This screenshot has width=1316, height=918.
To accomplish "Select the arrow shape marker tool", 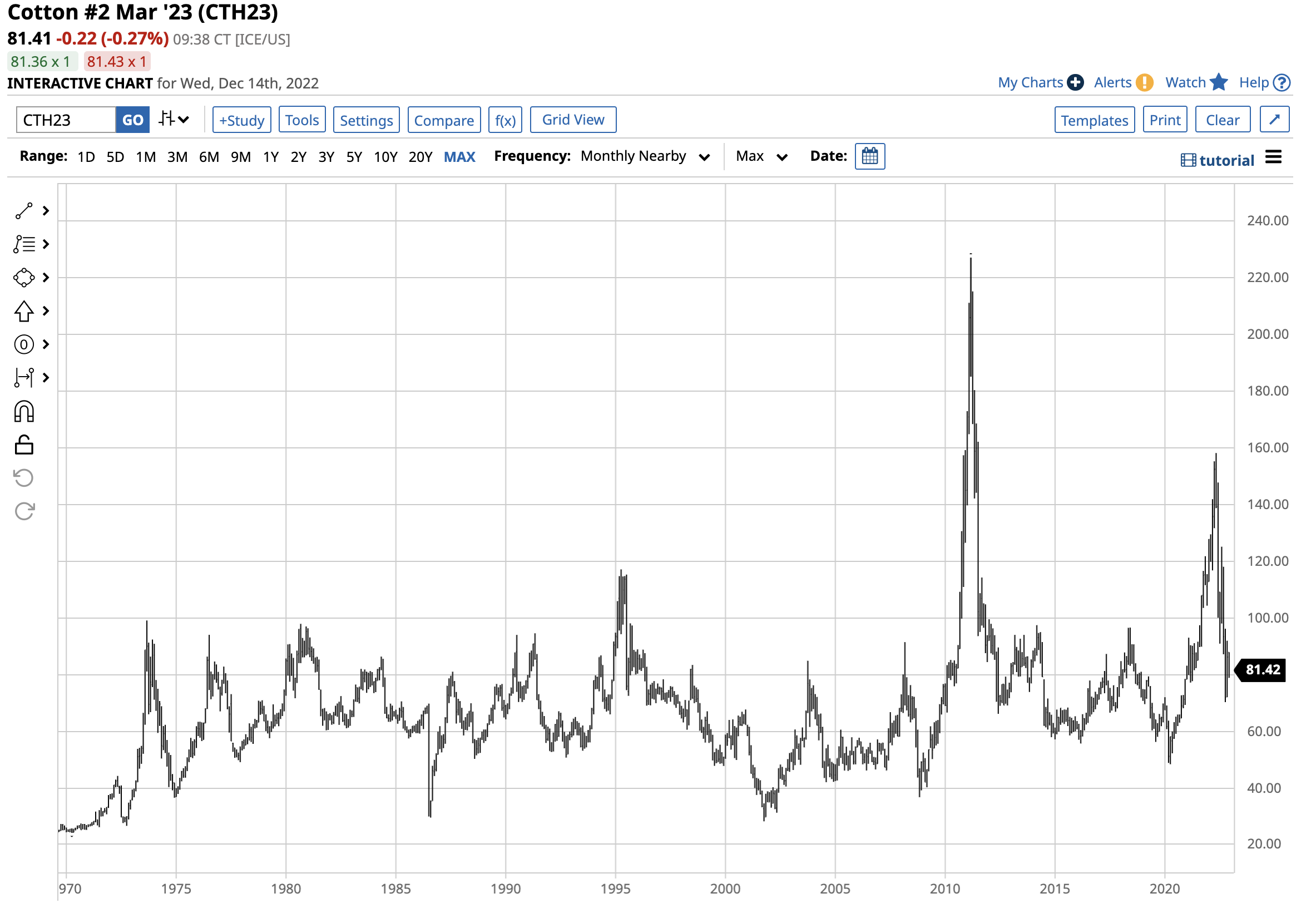I will point(23,312).
